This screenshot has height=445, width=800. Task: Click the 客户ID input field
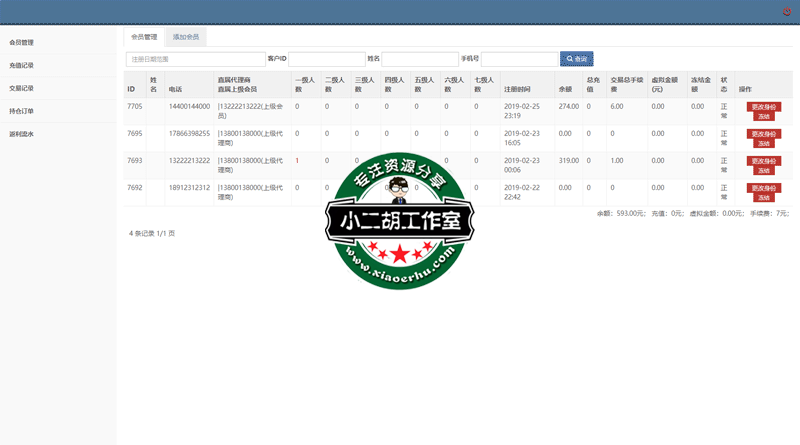click(x=327, y=59)
